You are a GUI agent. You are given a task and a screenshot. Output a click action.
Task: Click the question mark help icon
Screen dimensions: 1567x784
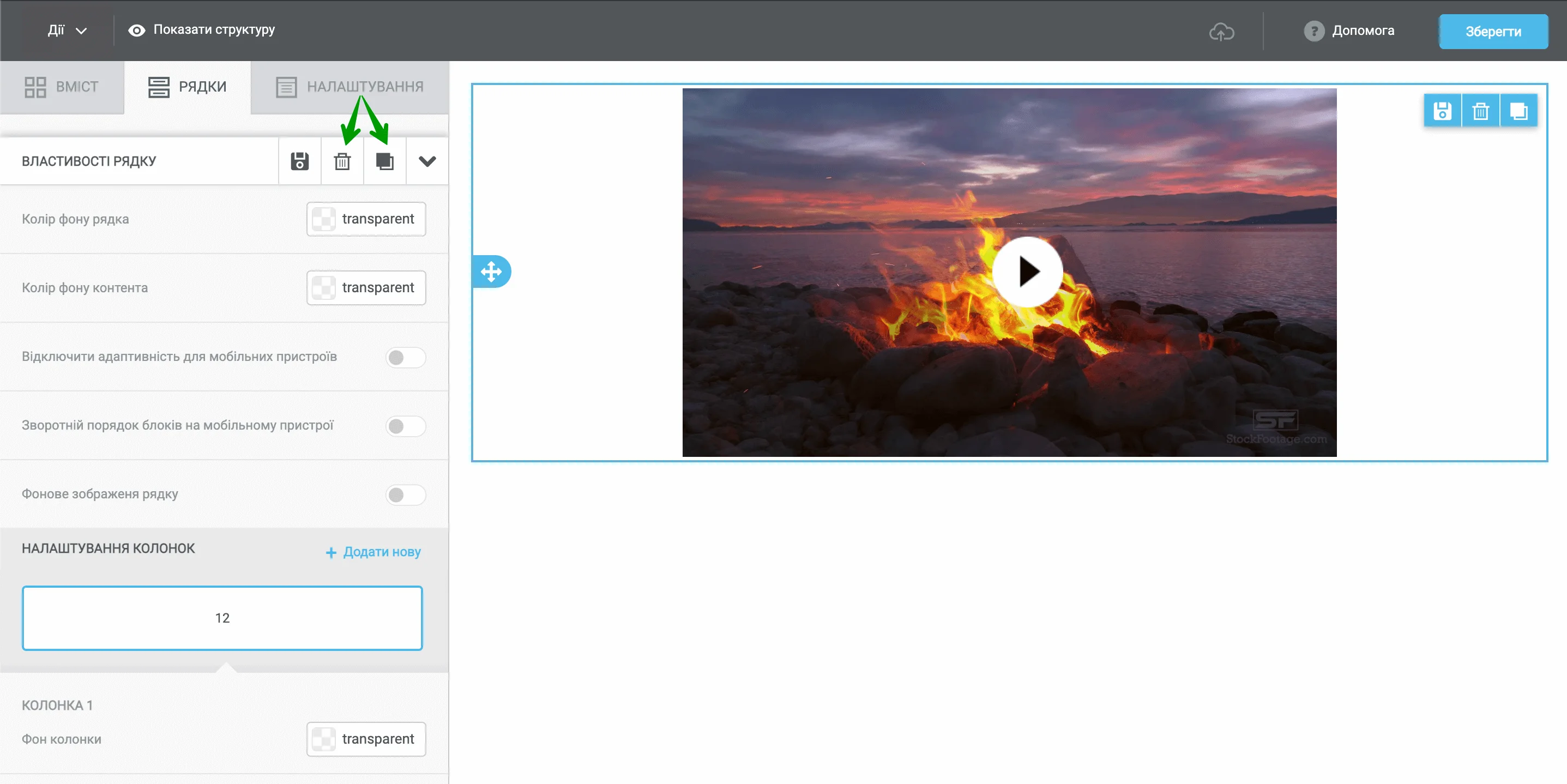pyautogui.click(x=1314, y=31)
